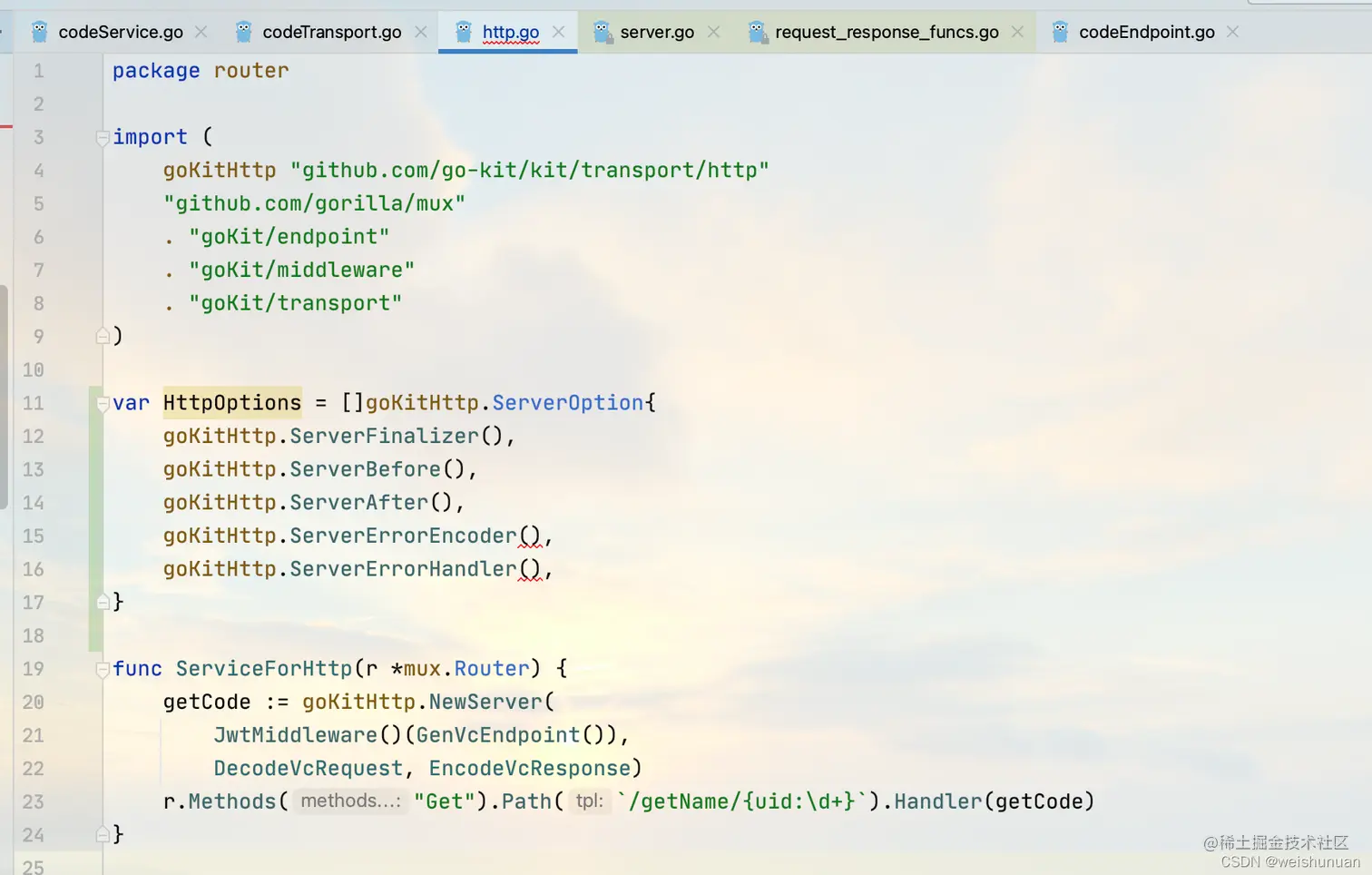The width and height of the screenshot is (1372, 875).
Task: Collapse the import block fold marker
Action: click(103, 138)
